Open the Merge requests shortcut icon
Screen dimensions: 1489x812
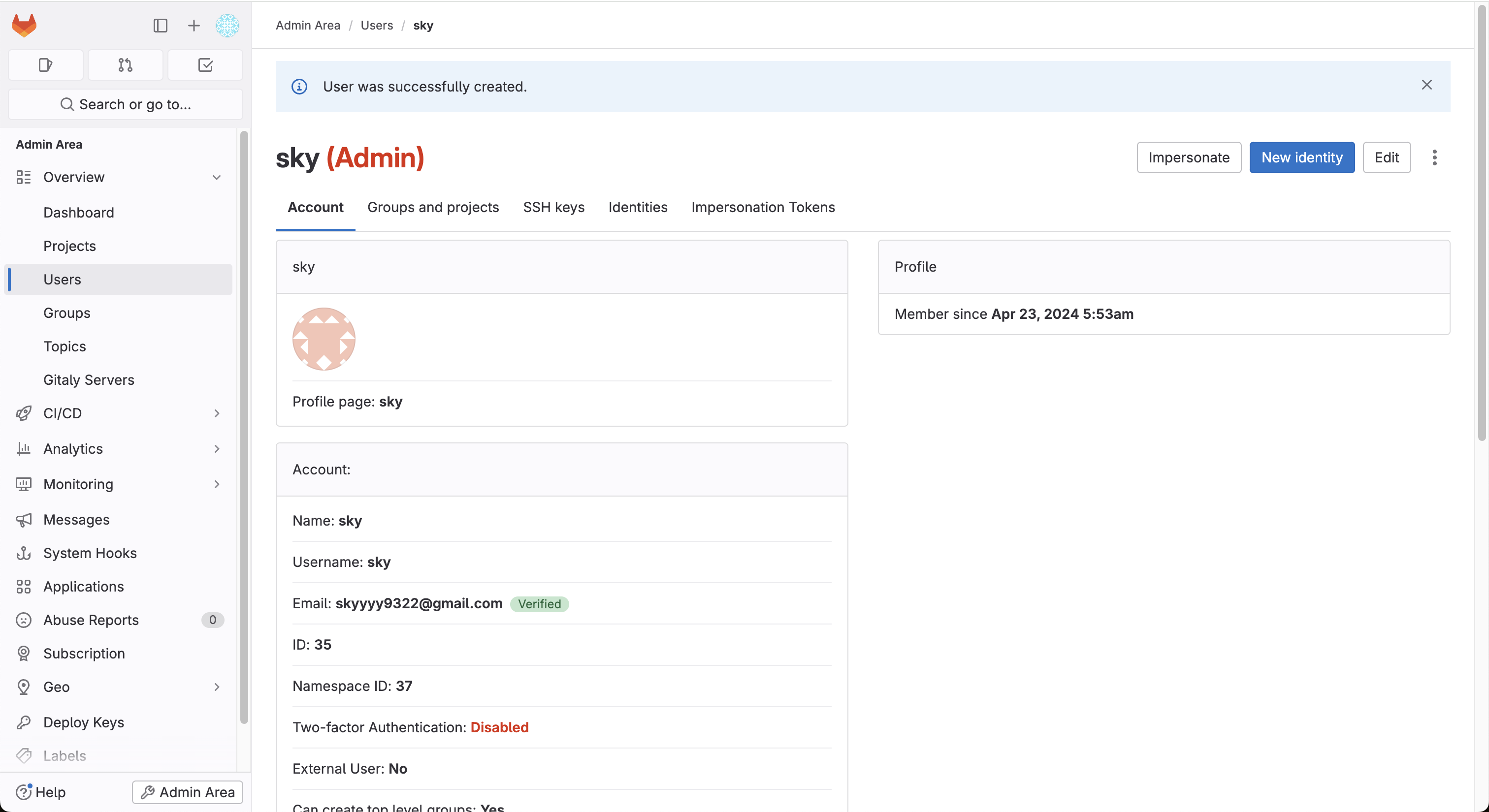click(x=126, y=64)
